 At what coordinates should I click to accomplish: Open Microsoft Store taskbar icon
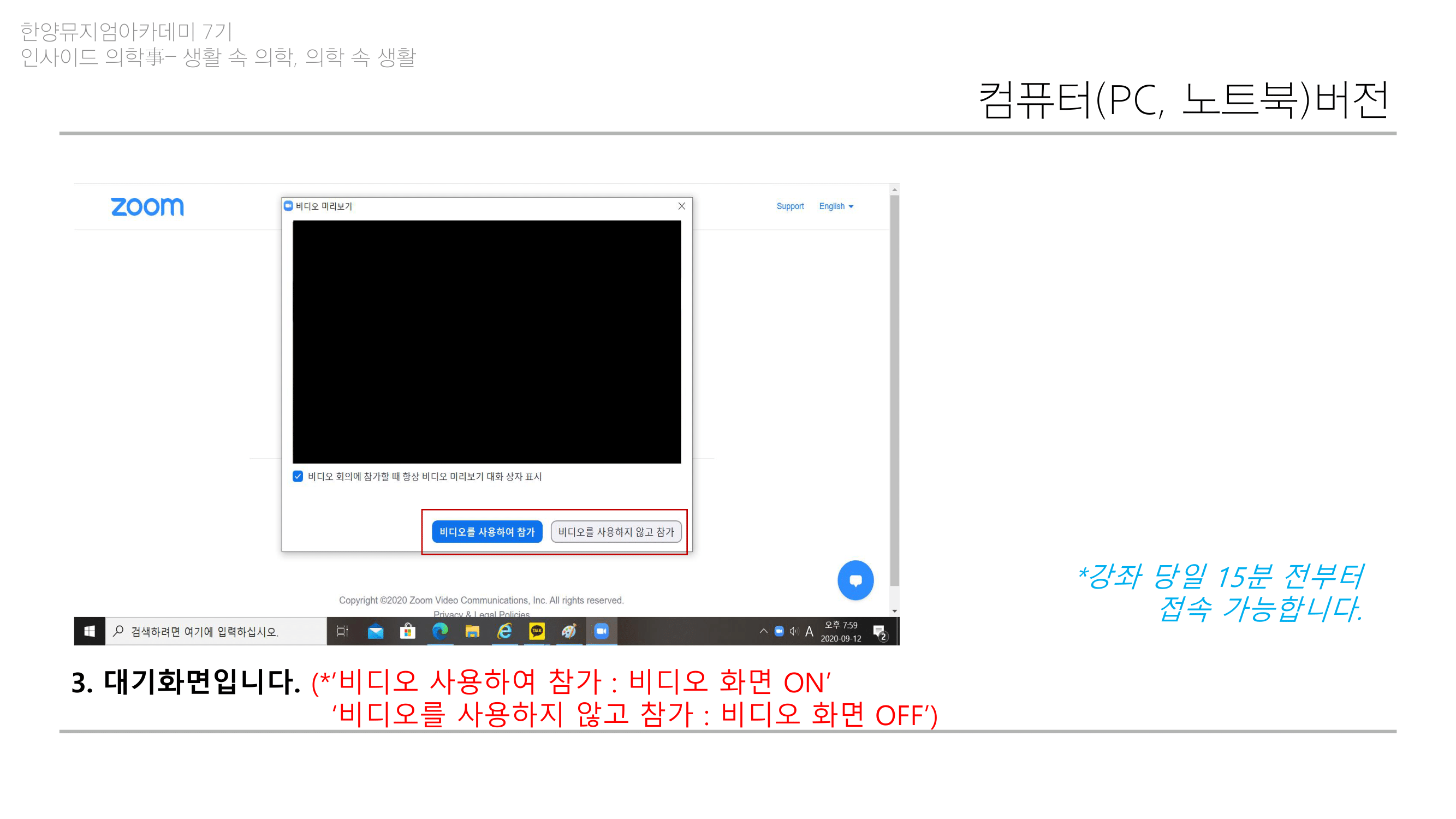tap(407, 631)
